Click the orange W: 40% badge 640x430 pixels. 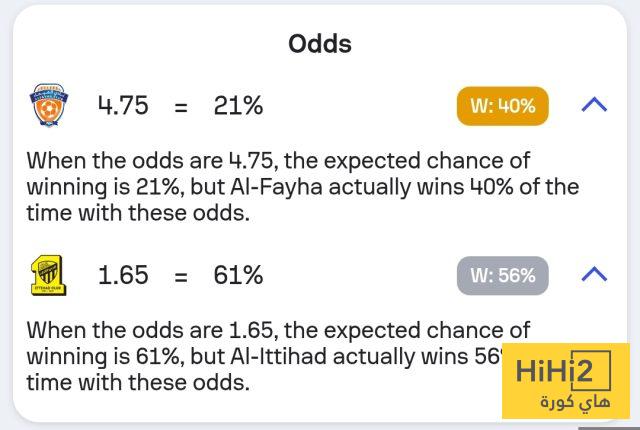click(x=503, y=105)
